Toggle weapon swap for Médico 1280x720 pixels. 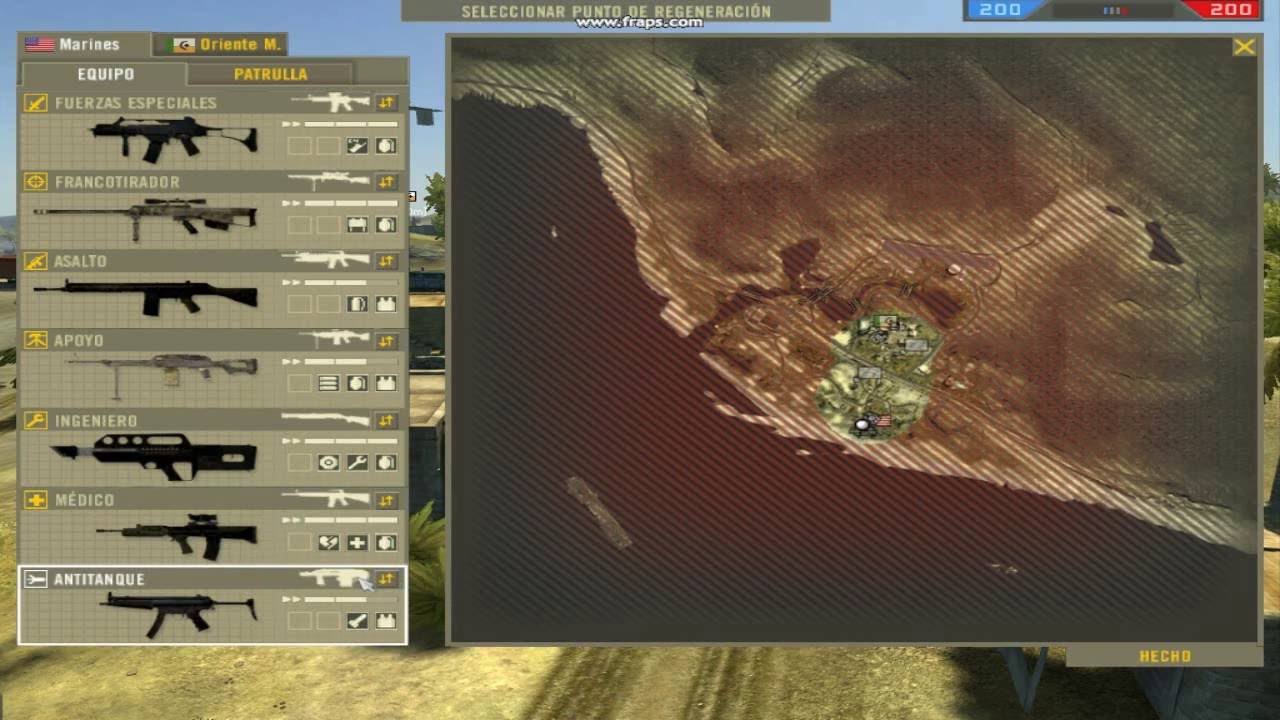pos(387,499)
